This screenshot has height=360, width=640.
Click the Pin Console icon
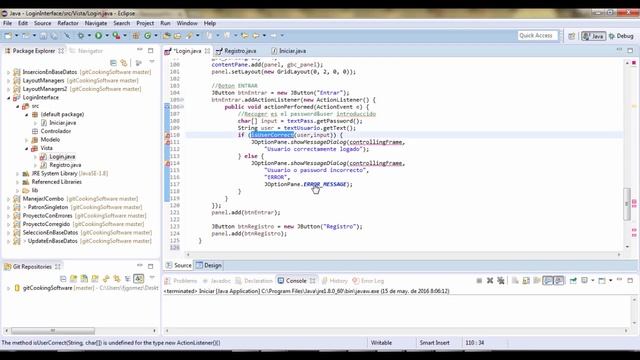573,281
